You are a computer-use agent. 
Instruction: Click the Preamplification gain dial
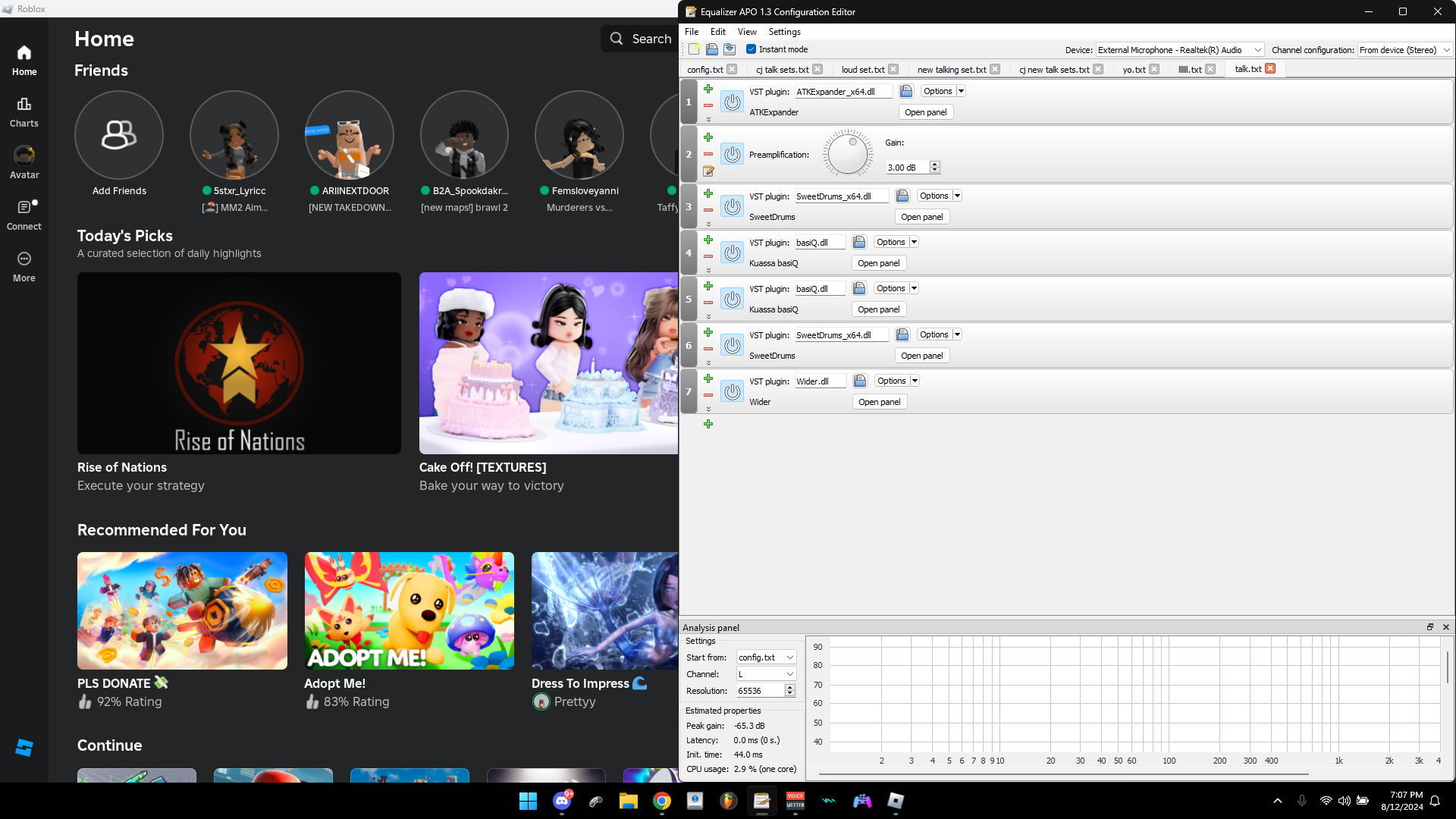(x=848, y=154)
